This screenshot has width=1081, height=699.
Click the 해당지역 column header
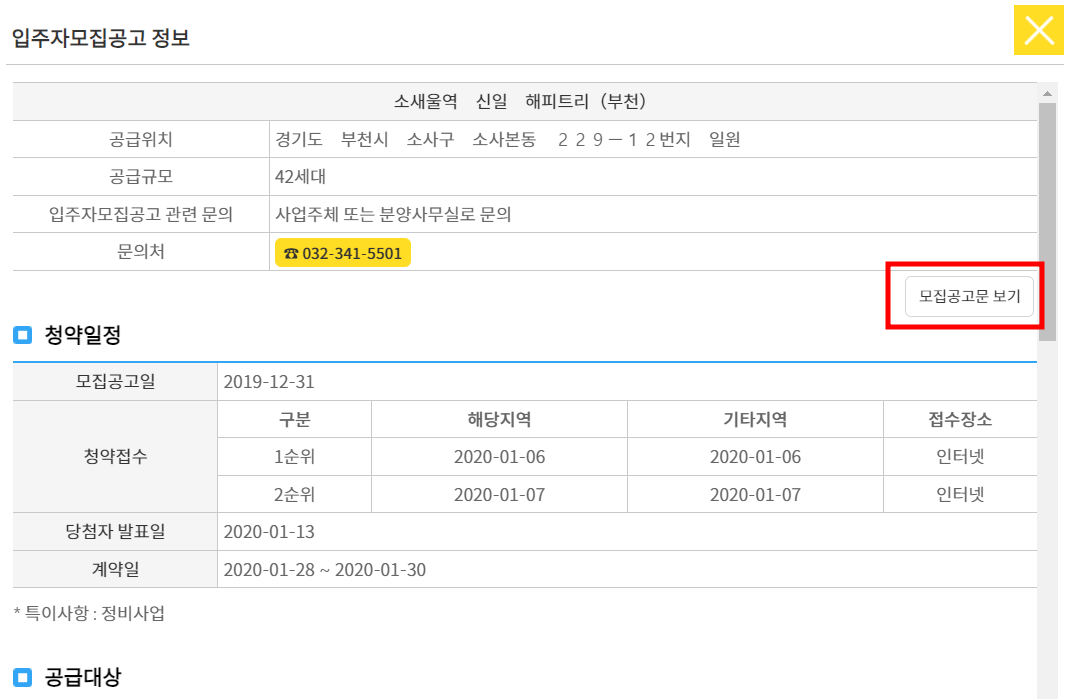pos(497,419)
